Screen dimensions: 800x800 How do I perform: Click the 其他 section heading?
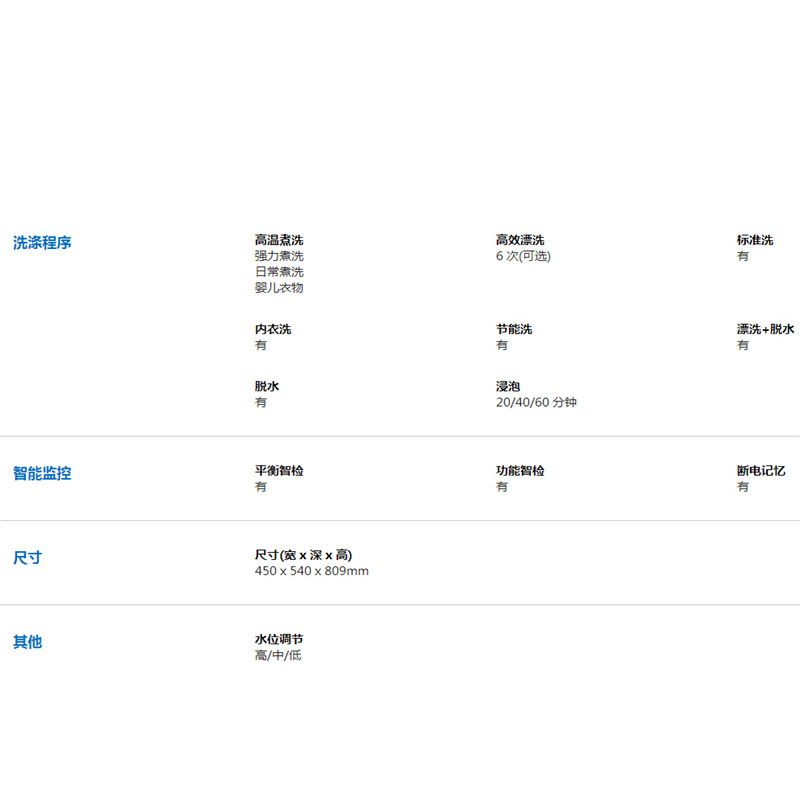click(27, 642)
